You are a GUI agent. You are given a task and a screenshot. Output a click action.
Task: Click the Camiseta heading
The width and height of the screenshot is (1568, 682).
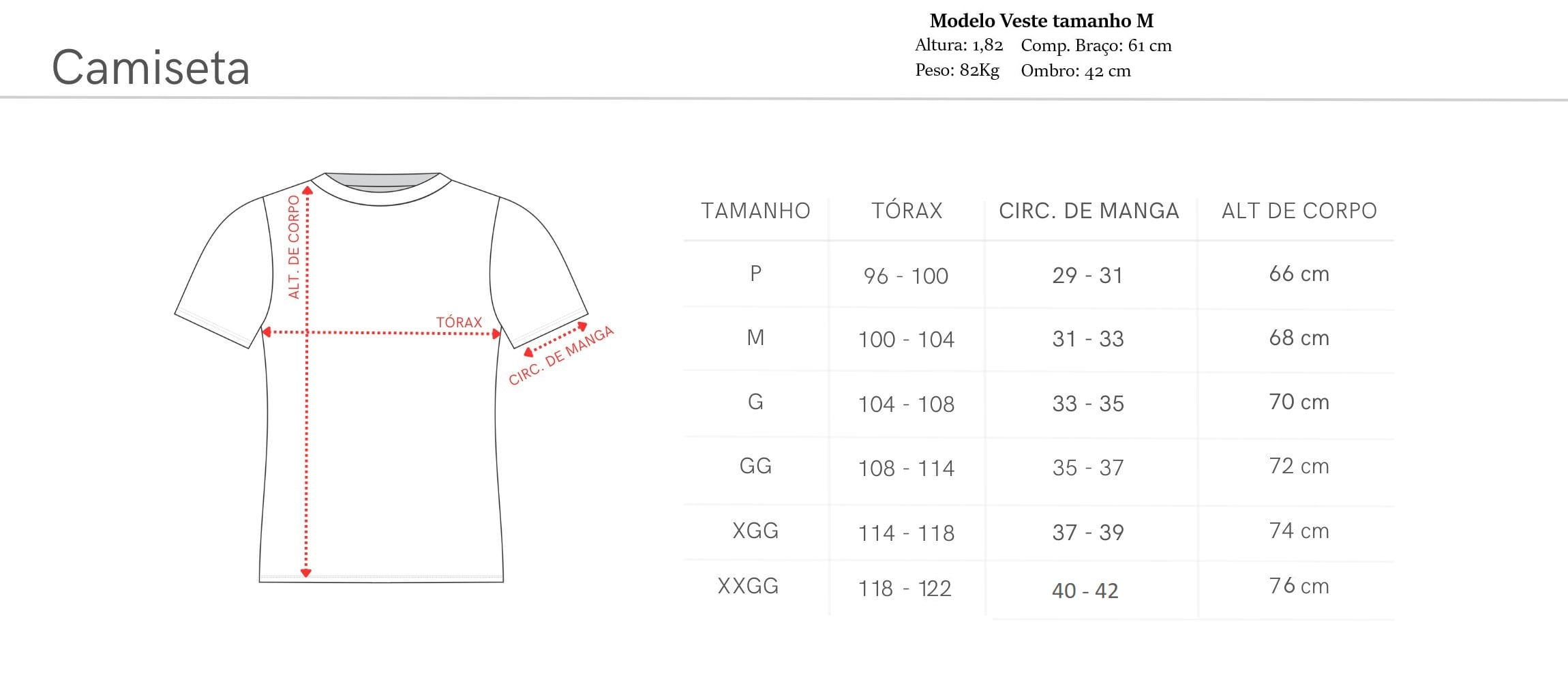[151, 68]
